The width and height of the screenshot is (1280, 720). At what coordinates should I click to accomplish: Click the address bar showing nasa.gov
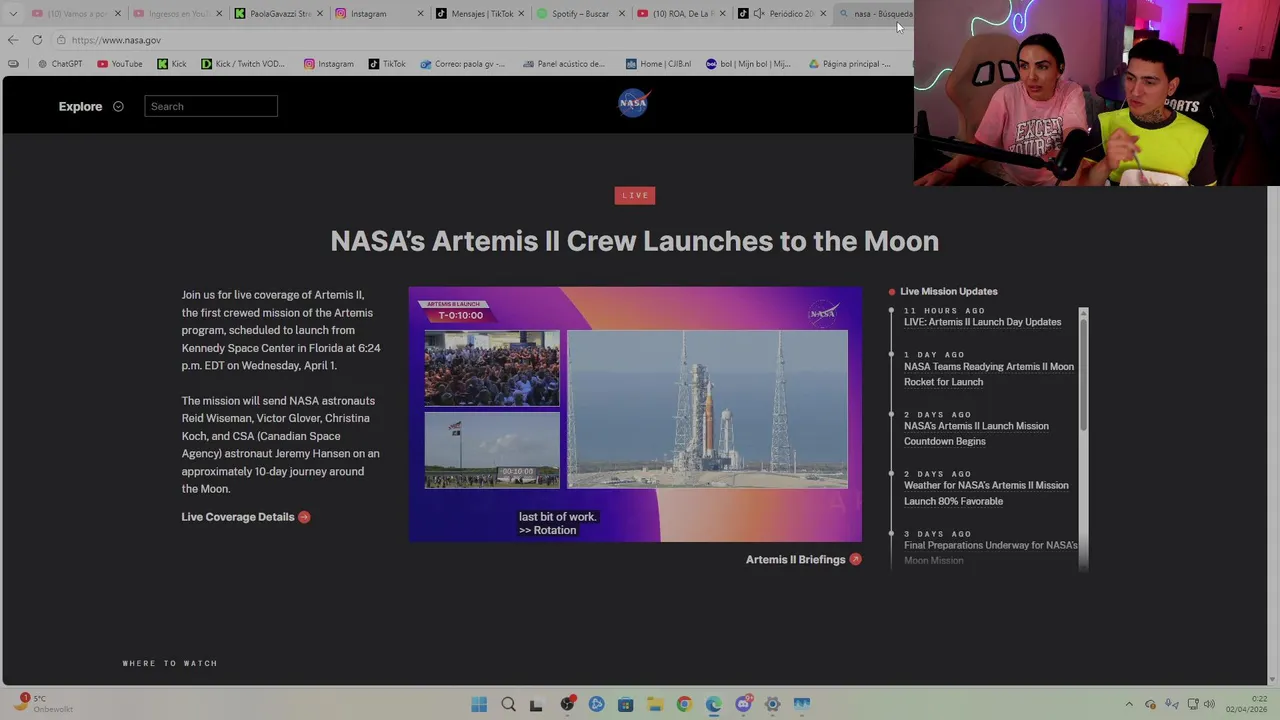pos(480,40)
